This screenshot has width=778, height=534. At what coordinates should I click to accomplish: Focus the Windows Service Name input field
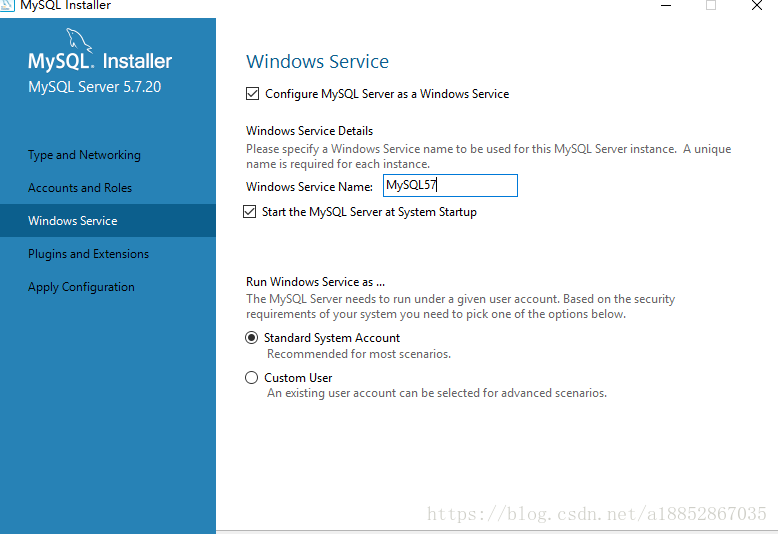tap(450, 185)
